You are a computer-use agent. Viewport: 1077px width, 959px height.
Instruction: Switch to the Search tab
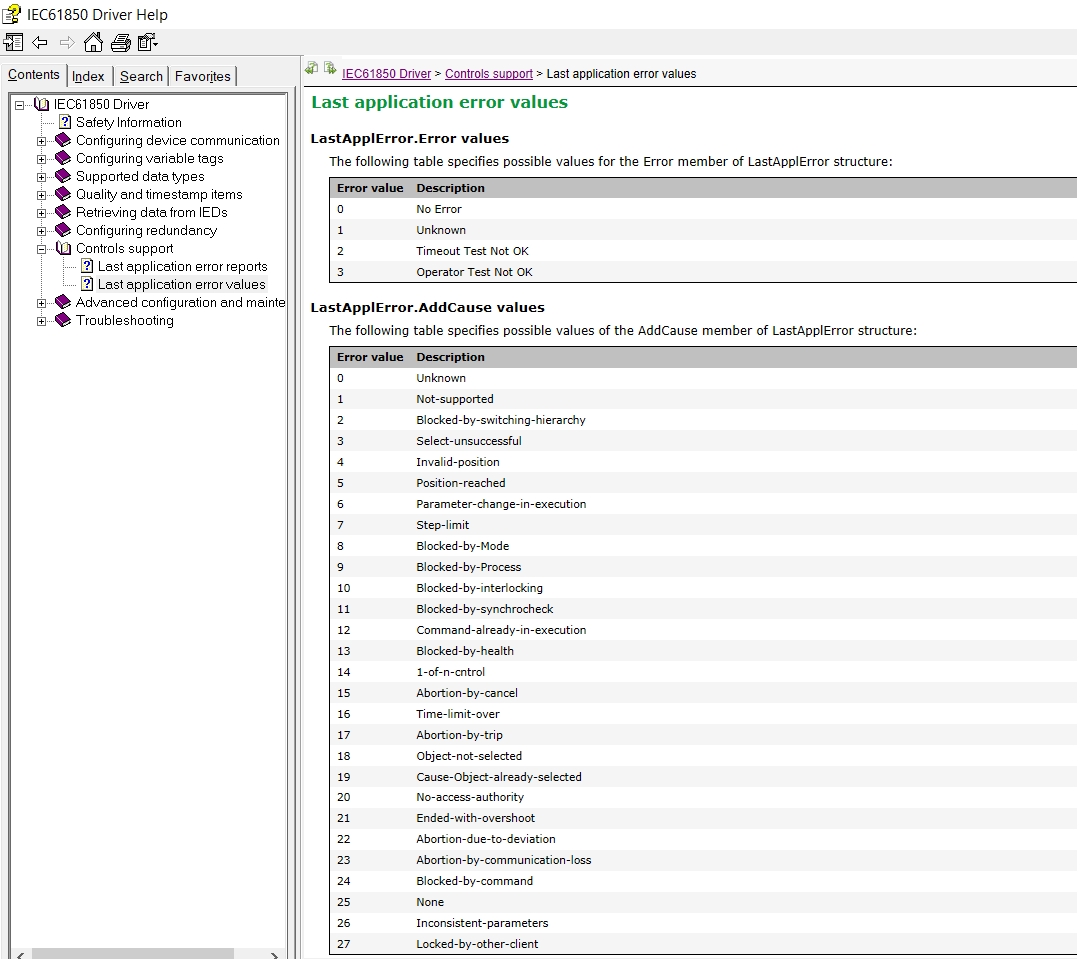point(141,76)
